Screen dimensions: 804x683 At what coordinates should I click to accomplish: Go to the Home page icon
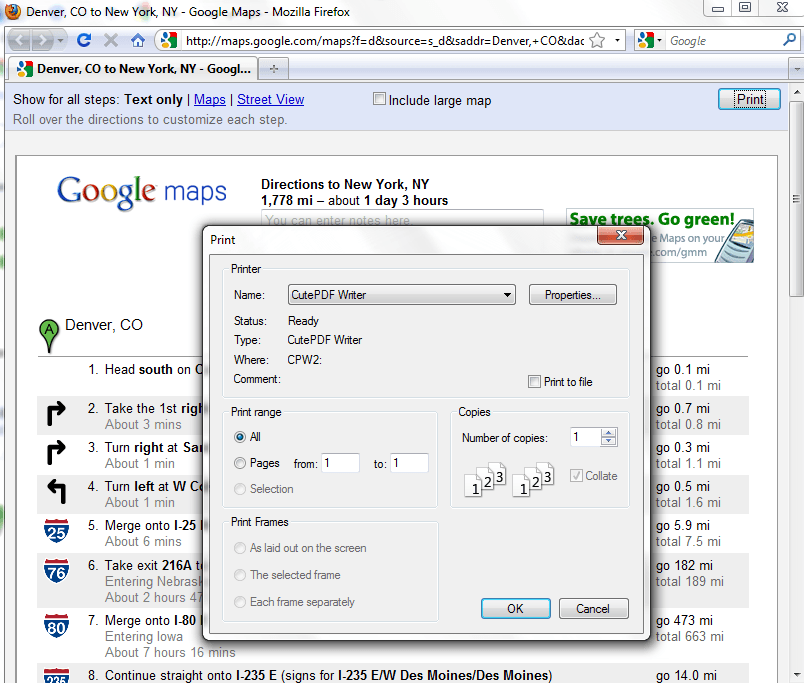[138, 41]
